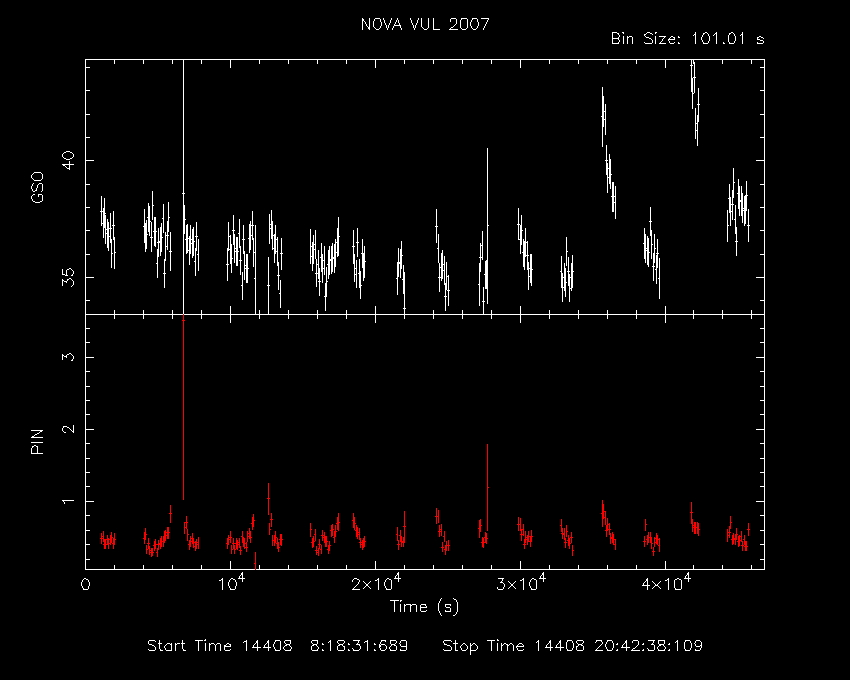Click the Time (s) axis label
850x680 pixels.
click(x=424, y=606)
